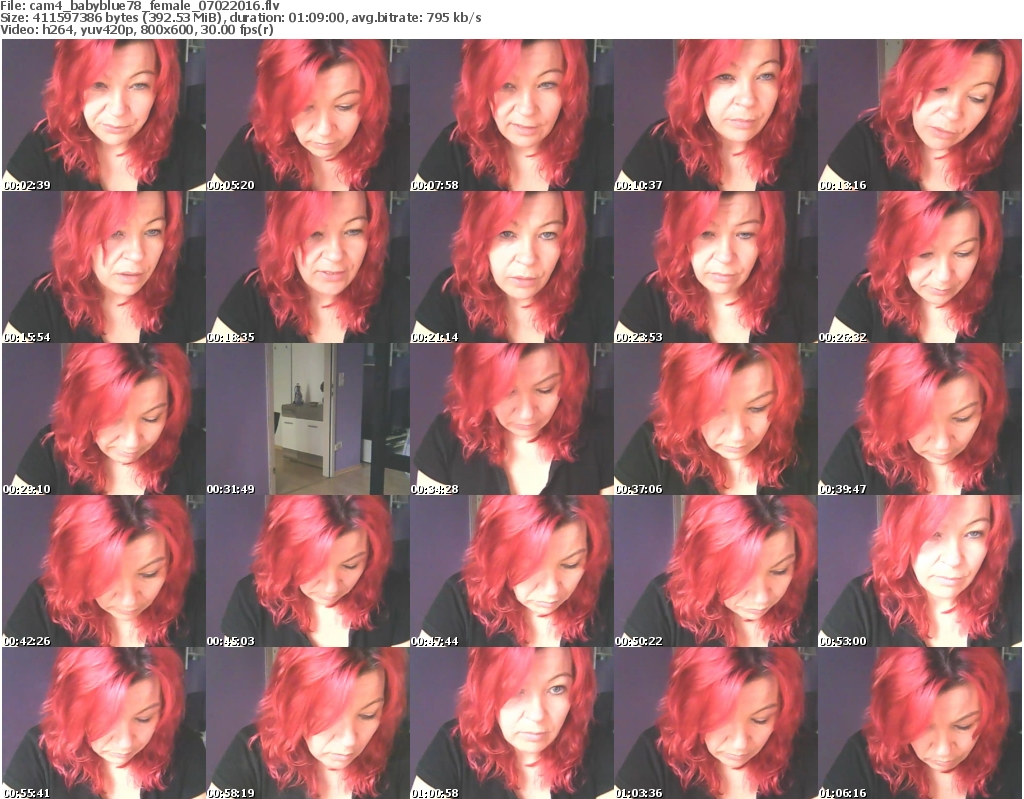
Task: View the frame labeled 00:55:41
Action: click(x=104, y=723)
